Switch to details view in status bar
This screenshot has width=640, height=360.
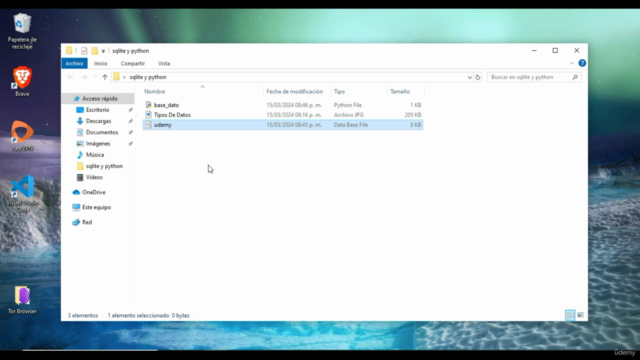coord(570,315)
